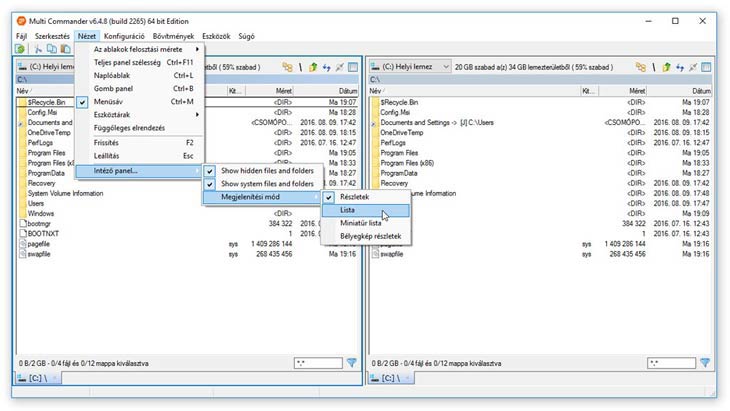Click panel layout icon in right panel
This screenshot has width=730, height=411.
click(706, 67)
